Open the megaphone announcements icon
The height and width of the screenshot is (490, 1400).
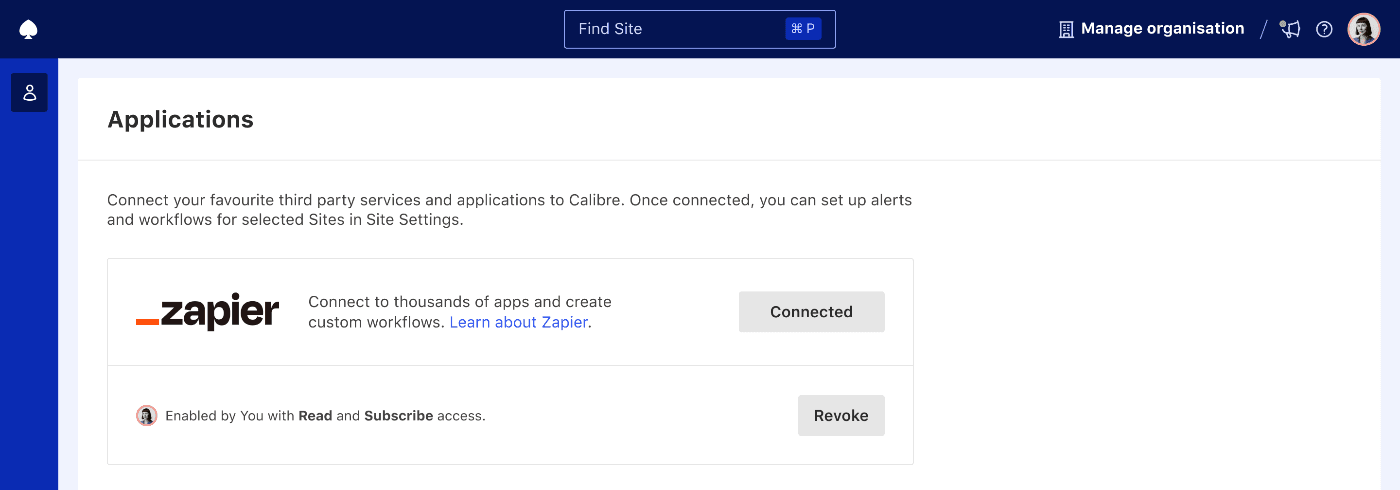click(x=1291, y=29)
